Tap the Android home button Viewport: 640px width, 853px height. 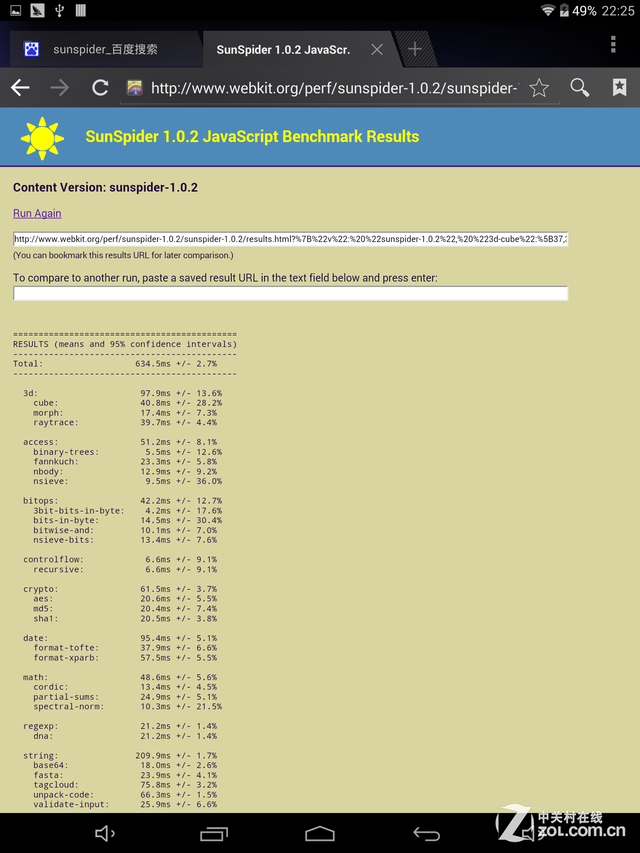pyautogui.click(x=319, y=833)
